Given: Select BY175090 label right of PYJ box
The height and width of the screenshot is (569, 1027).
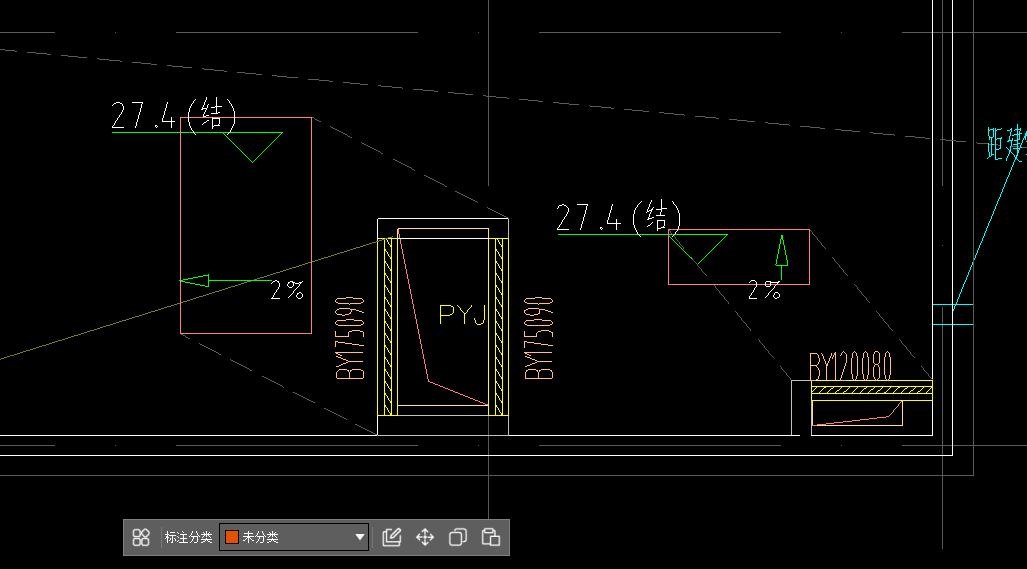Looking at the screenshot, I should (539, 338).
